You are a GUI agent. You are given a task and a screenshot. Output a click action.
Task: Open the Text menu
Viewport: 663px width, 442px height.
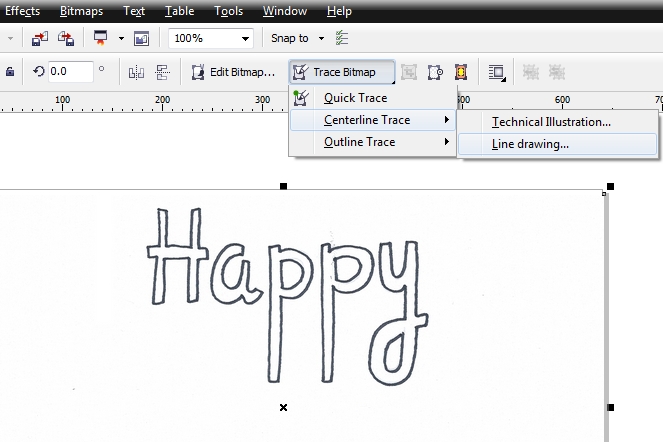(x=134, y=11)
